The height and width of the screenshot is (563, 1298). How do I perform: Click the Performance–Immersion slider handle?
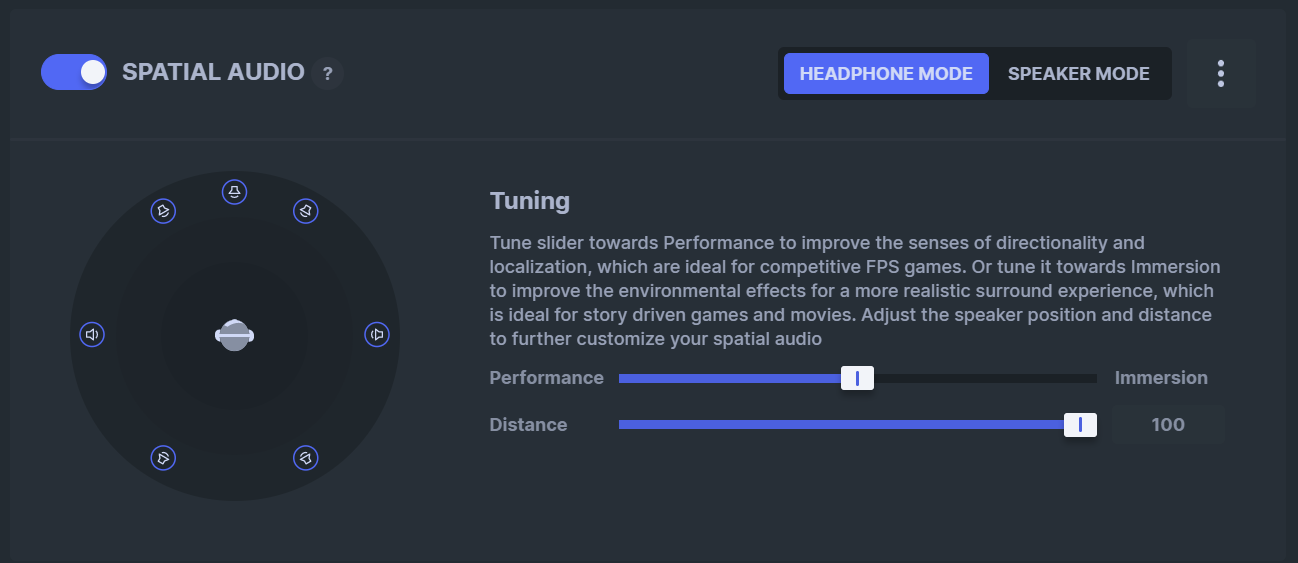[x=857, y=378]
